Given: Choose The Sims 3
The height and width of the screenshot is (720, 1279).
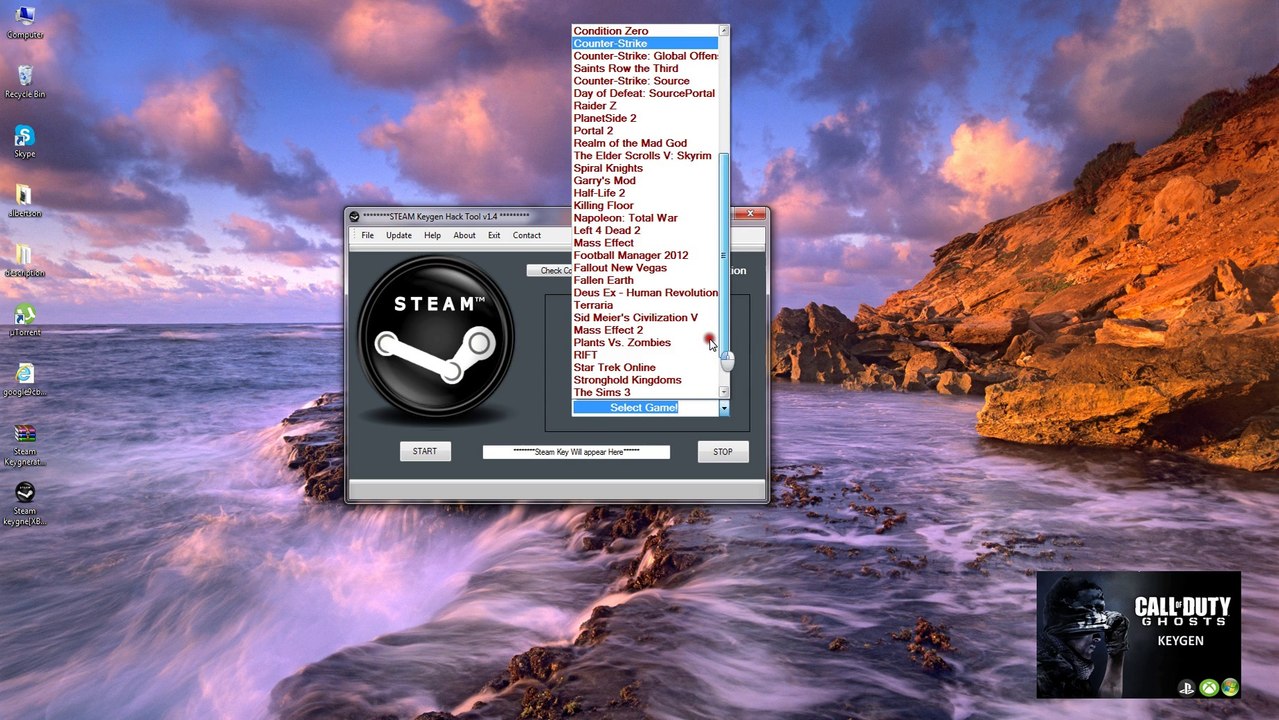Looking at the screenshot, I should 645,393.
